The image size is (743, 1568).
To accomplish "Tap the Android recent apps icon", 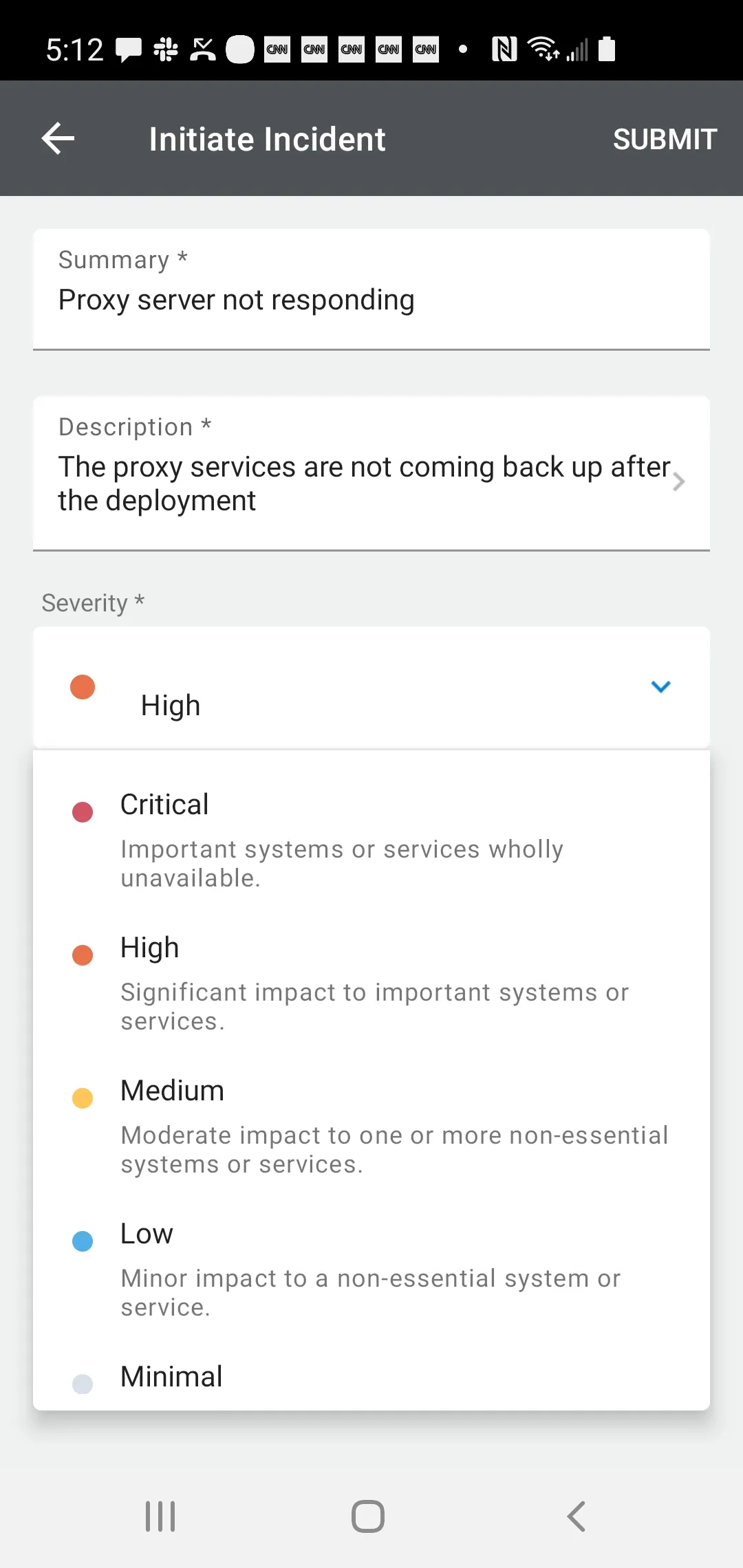I will pyautogui.click(x=160, y=1516).
